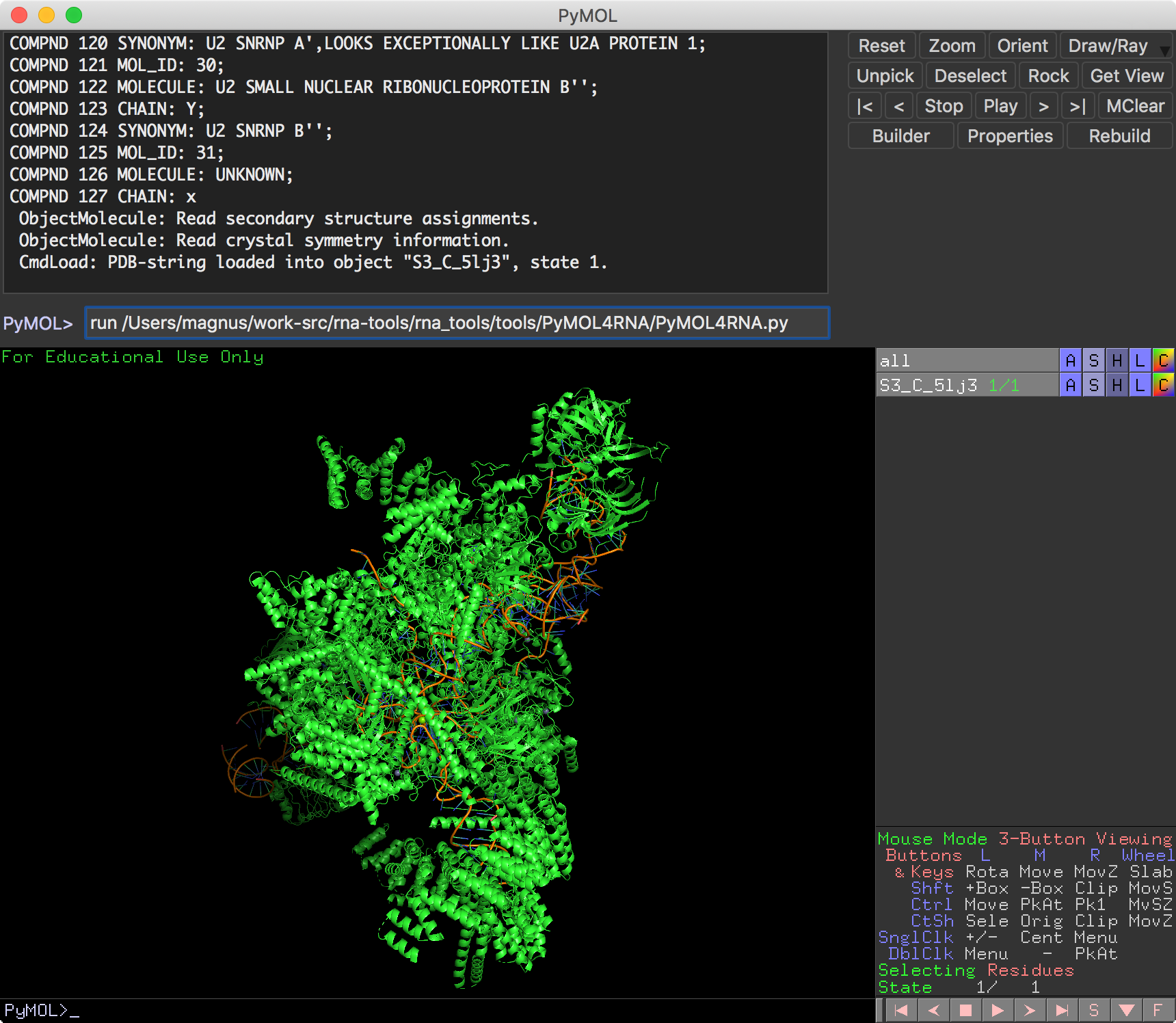Click the Orient button
The height and width of the screenshot is (1023, 1176).
point(1022,46)
